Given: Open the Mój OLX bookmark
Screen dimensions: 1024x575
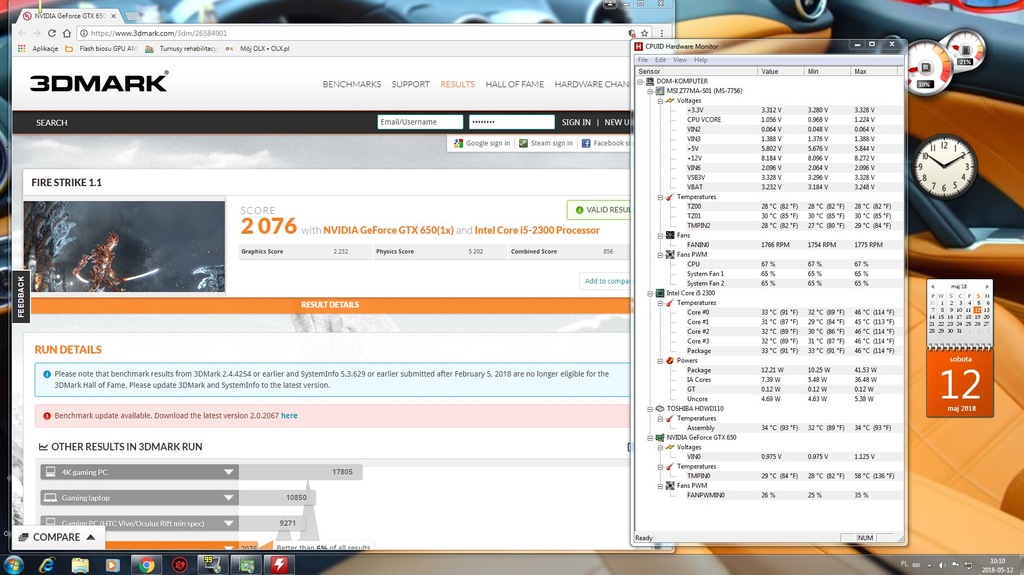Looking at the screenshot, I should tap(258, 48).
